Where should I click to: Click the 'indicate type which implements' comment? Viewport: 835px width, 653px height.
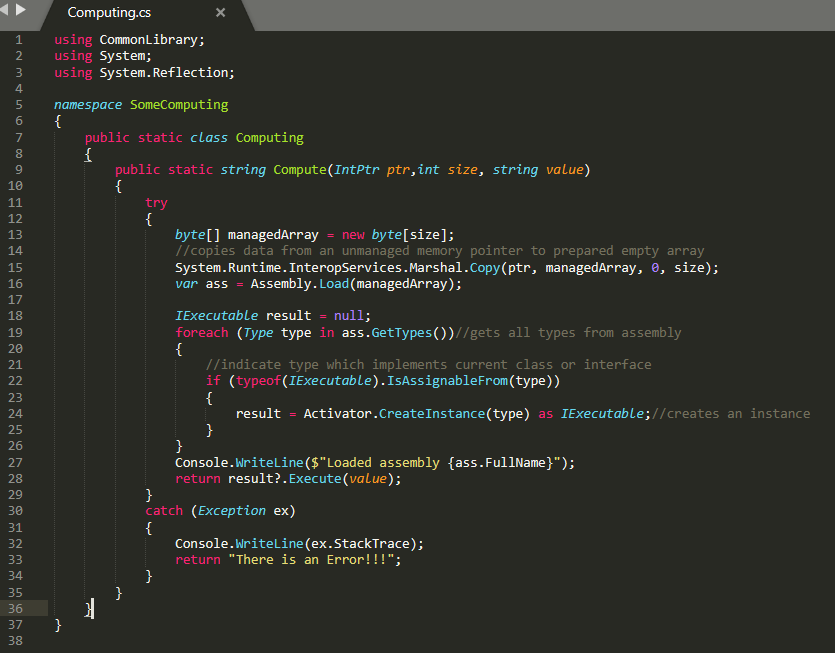428,365
